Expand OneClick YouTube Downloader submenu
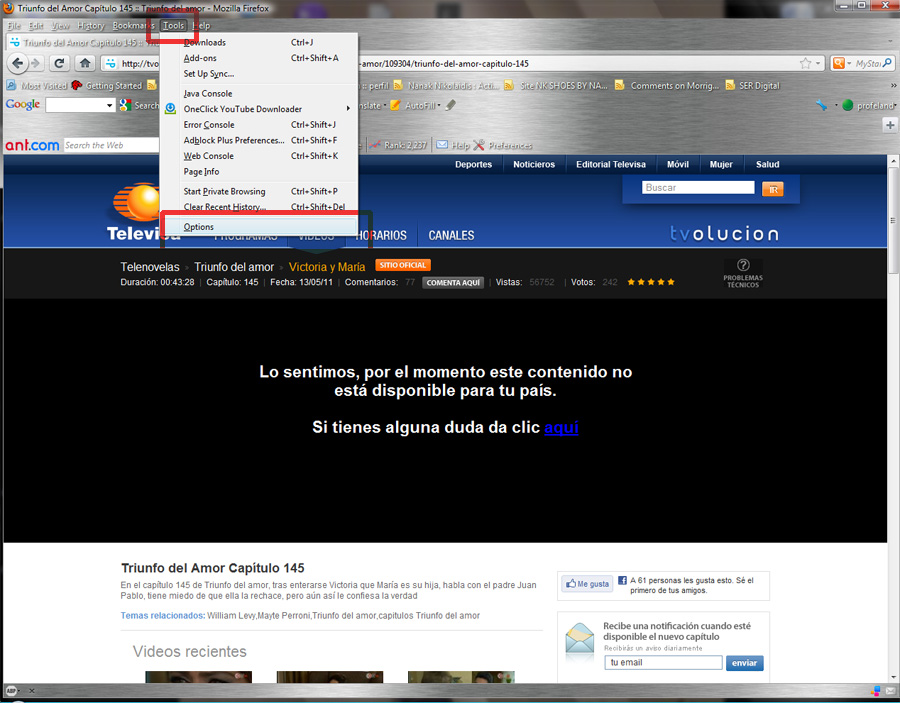The image size is (900, 703). point(259,108)
